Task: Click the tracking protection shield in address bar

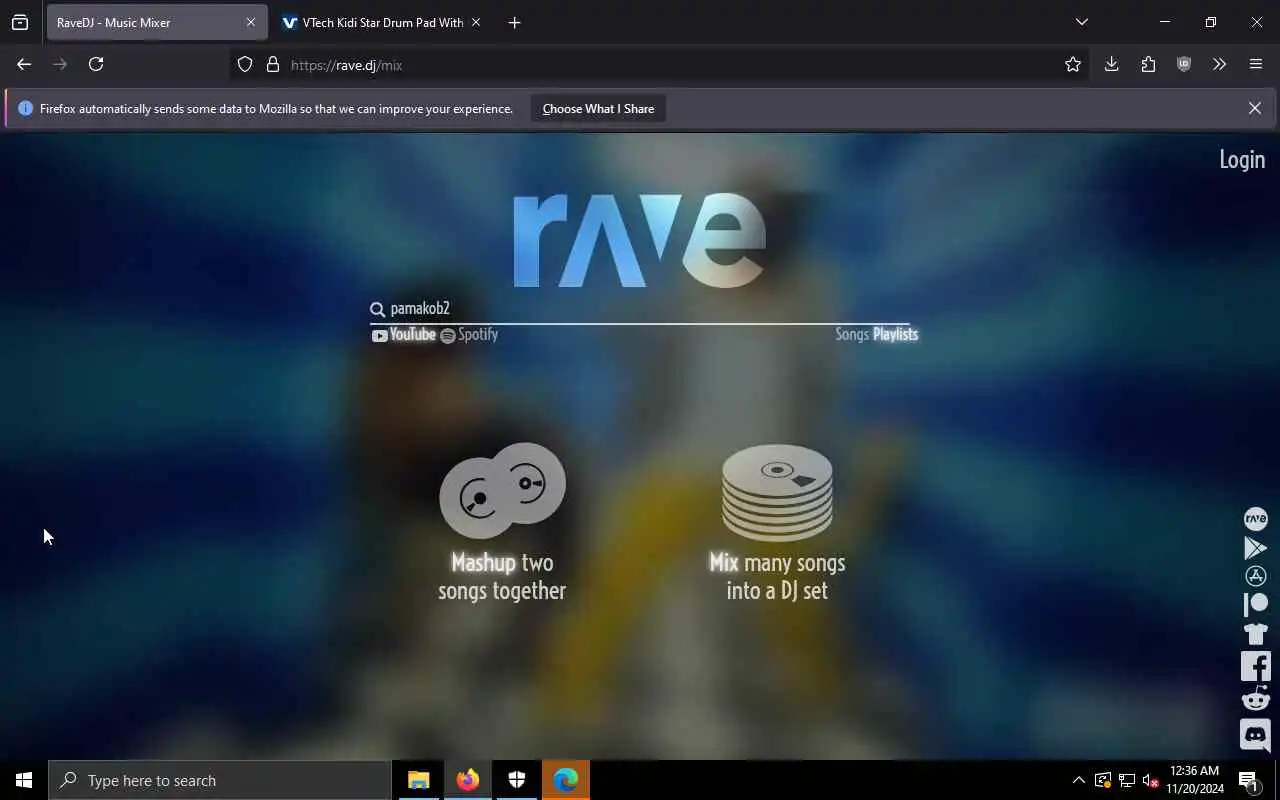Action: pos(245,64)
